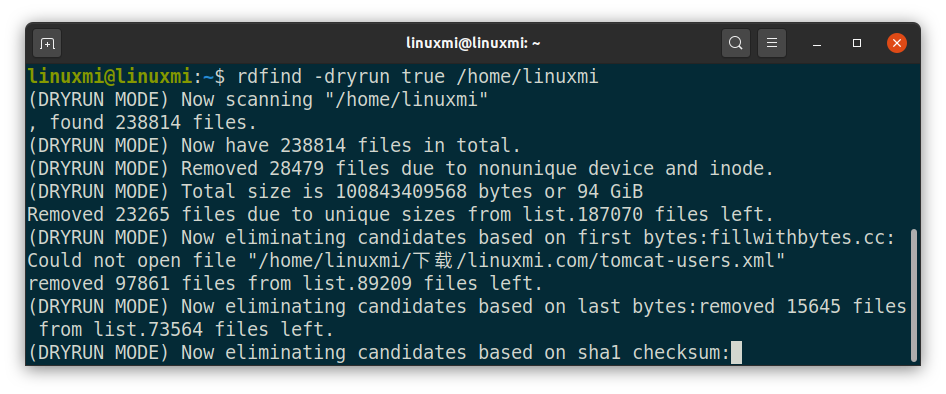
Task: Click the terminal vertical scrollbar
Action: [914, 294]
